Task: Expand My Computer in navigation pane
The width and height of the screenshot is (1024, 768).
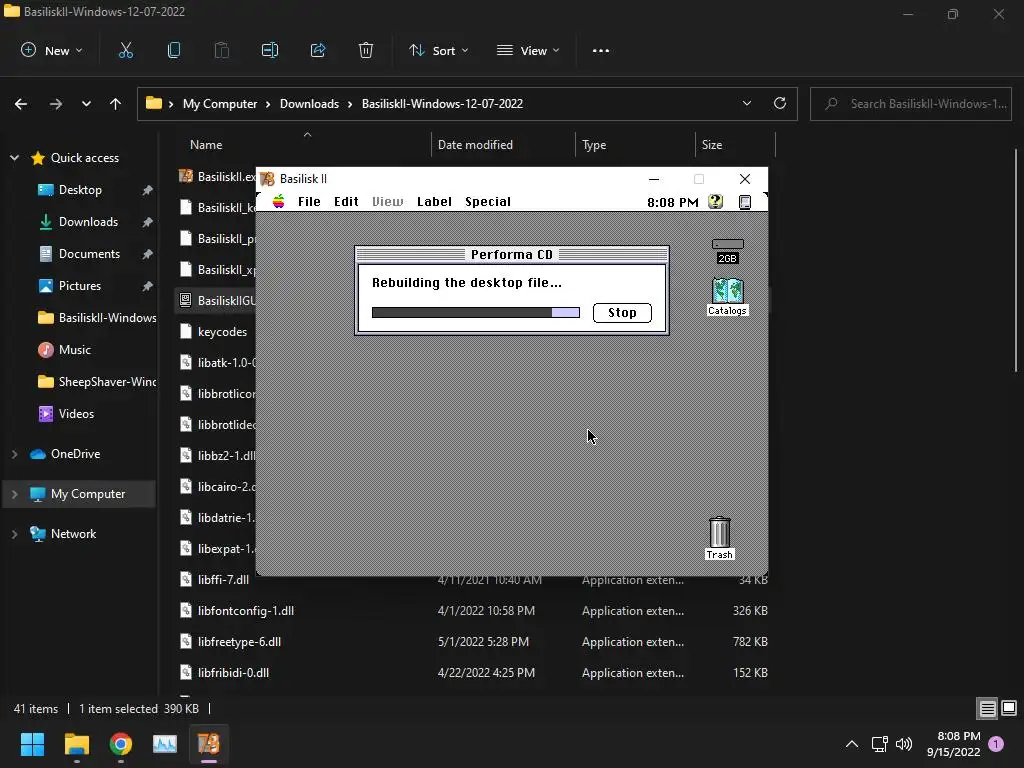Action: [x=14, y=494]
